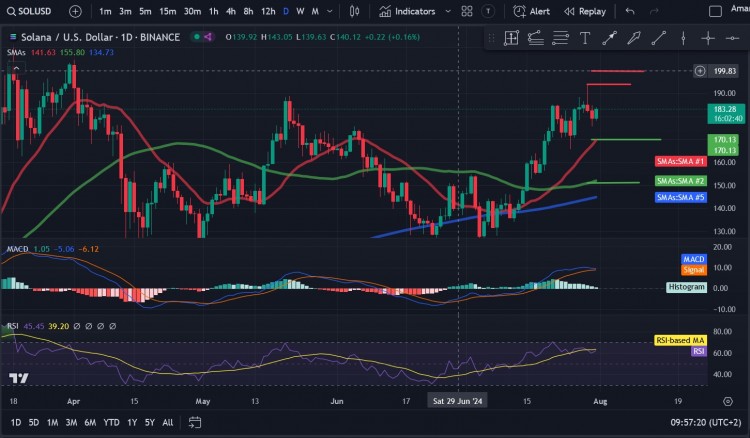
Task: Click the plus icon beside 199.83 price
Action: 700,71
